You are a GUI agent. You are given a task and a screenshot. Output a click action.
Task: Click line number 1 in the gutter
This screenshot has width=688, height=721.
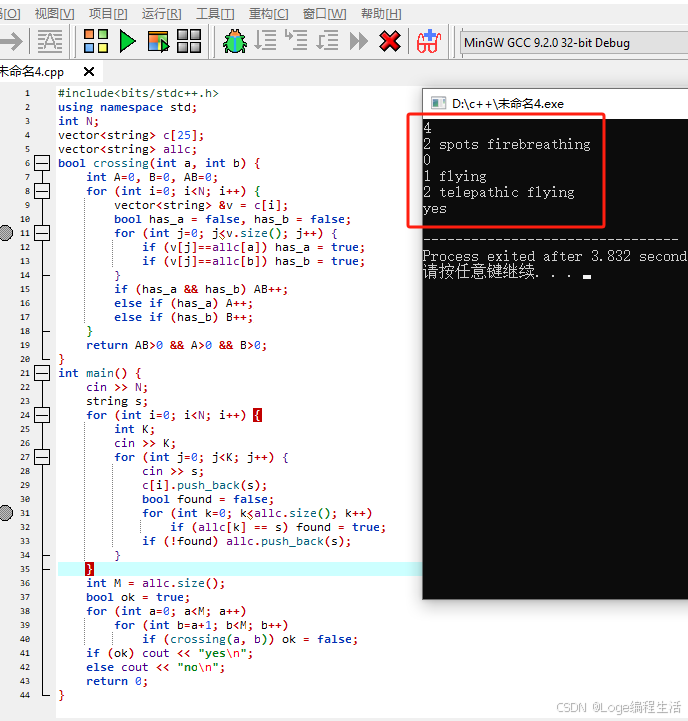28,93
